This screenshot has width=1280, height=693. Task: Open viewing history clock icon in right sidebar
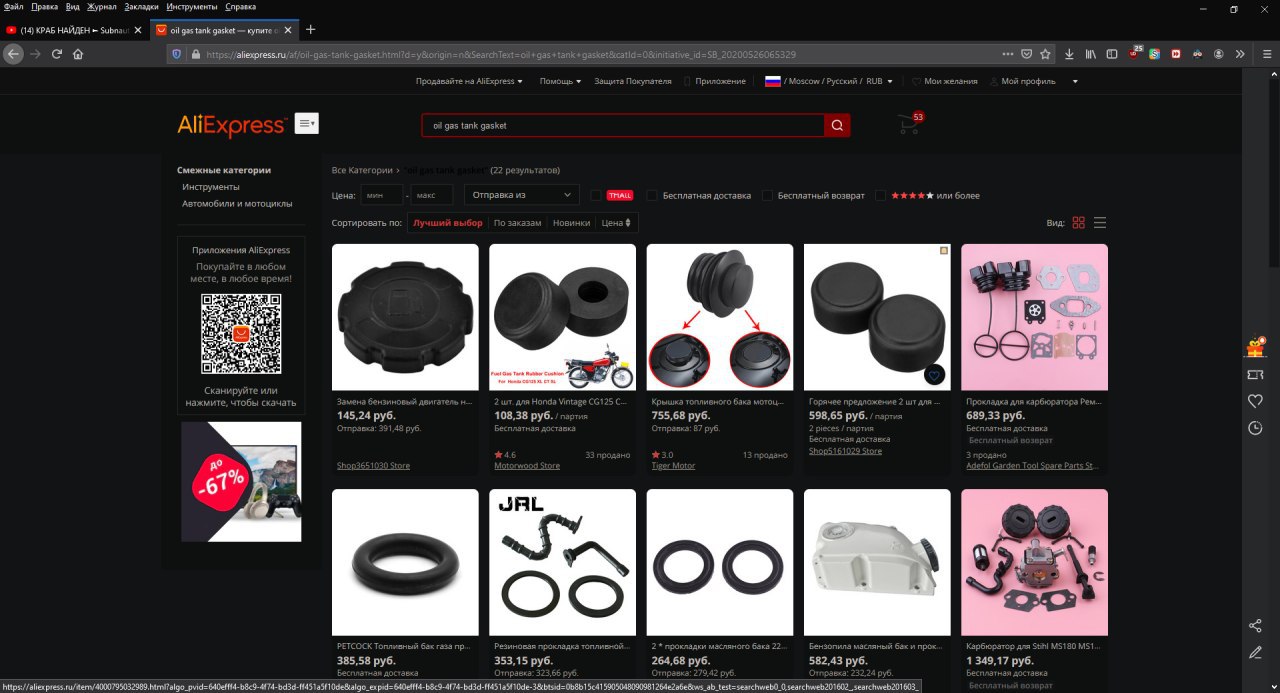pyautogui.click(x=1255, y=428)
